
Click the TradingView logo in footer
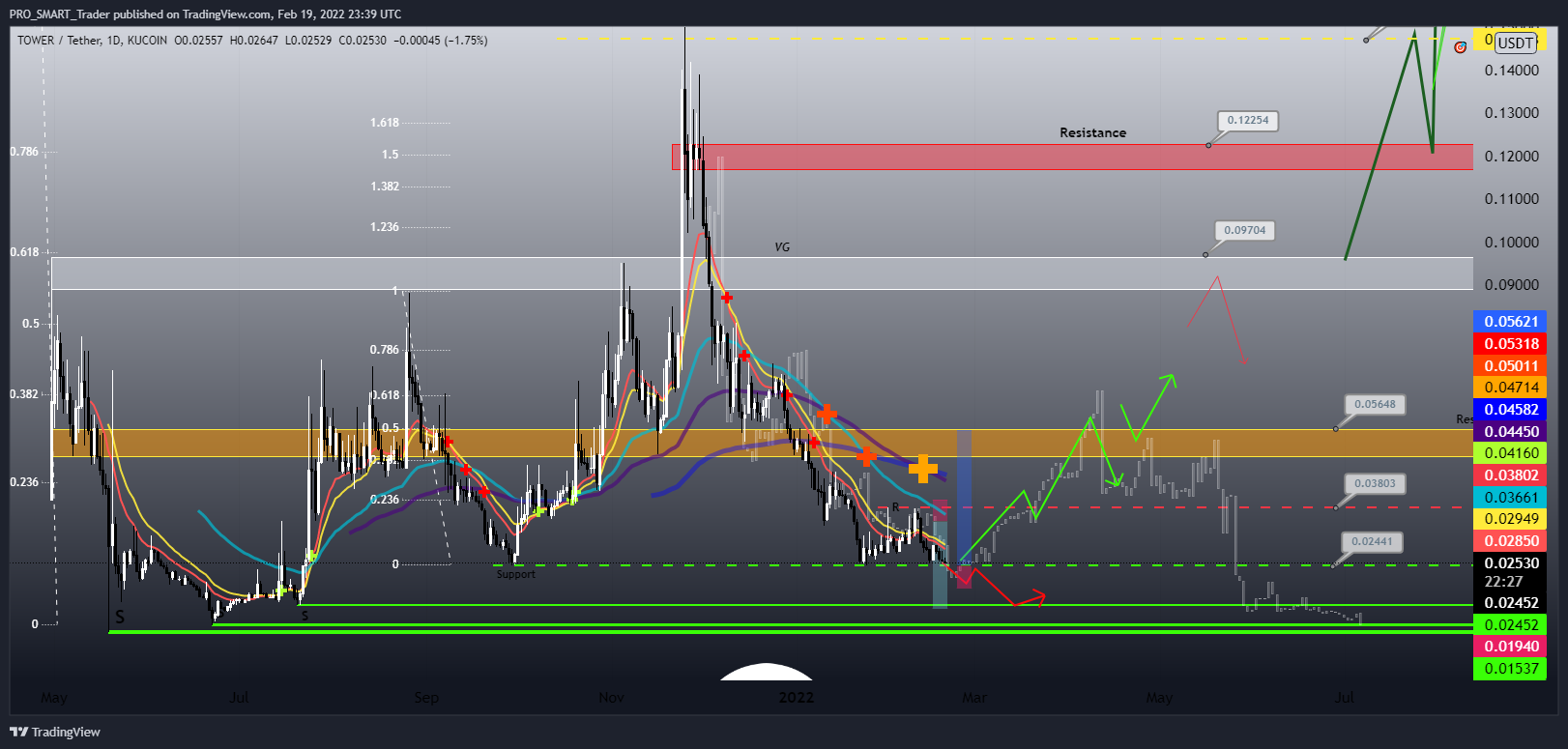pos(55,732)
